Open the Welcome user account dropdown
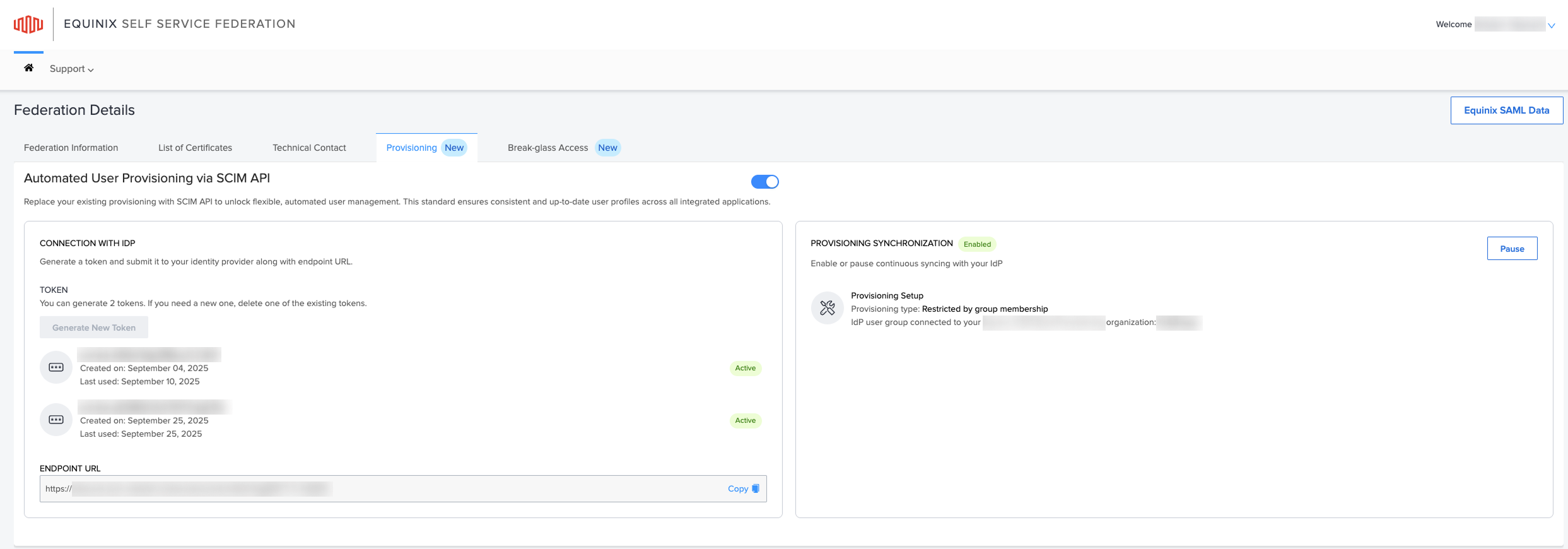 [1551, 25]
